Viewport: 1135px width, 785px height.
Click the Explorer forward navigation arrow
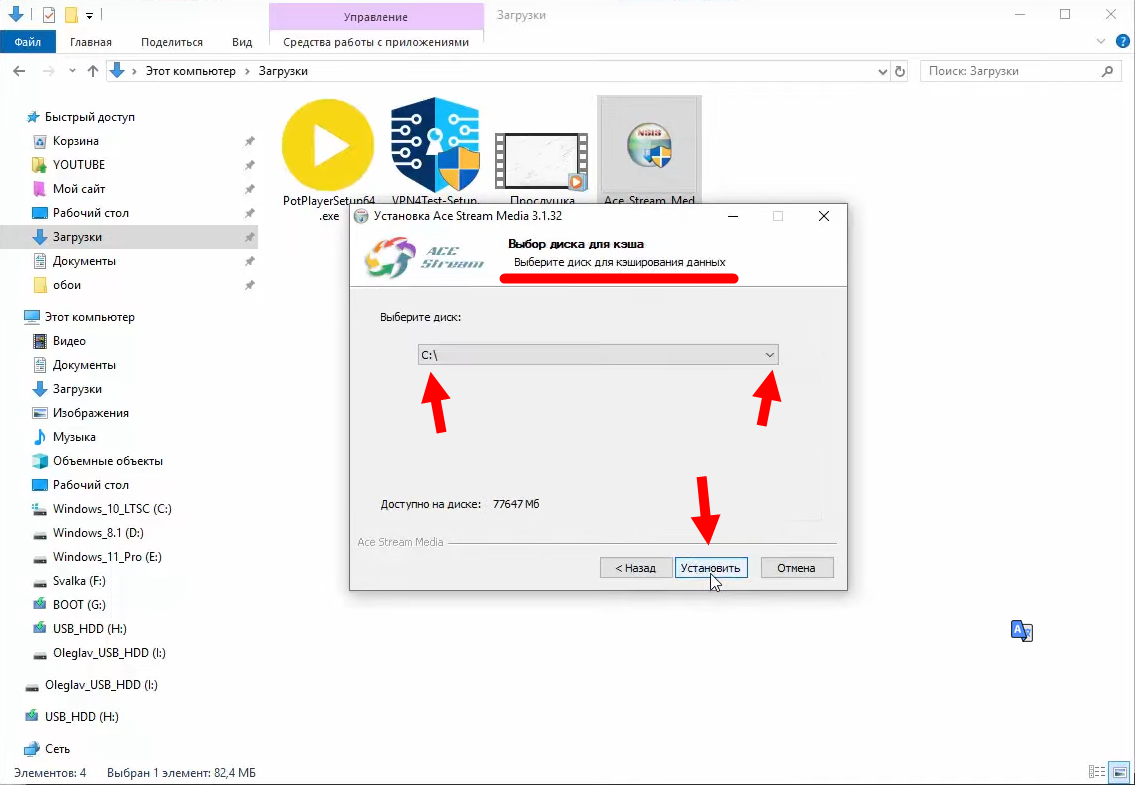[48, 71]
